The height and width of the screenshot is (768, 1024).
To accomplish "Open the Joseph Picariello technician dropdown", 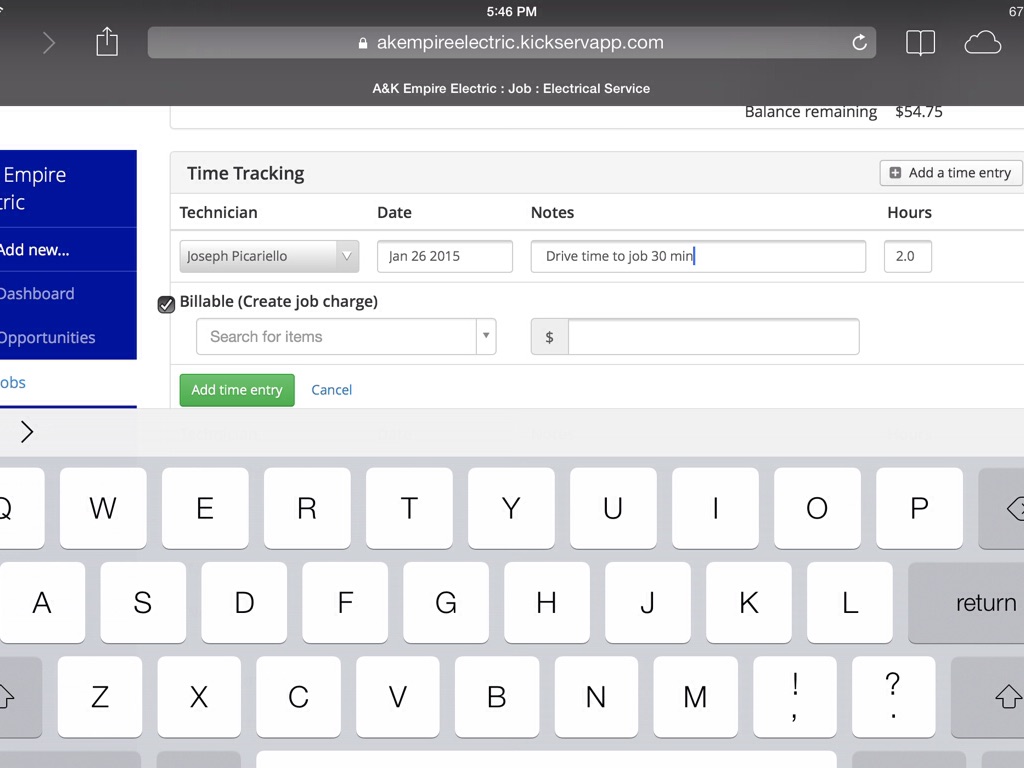I will pyautogui.click(x=269, y=256).
